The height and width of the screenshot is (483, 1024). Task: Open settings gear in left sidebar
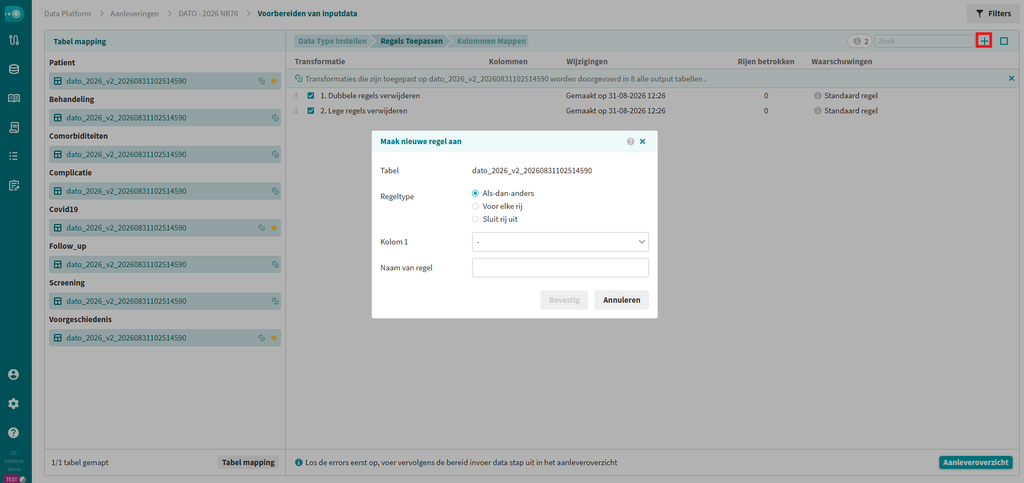13,404
